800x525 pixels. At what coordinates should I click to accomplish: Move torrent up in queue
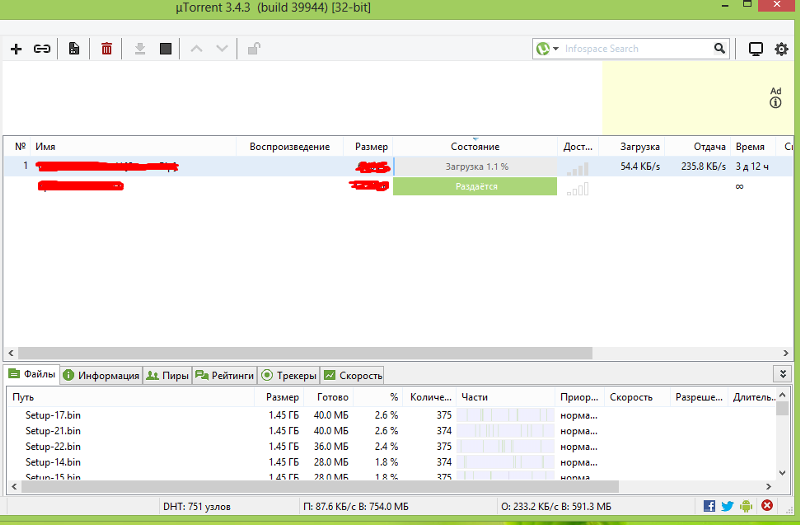[196, 49]
